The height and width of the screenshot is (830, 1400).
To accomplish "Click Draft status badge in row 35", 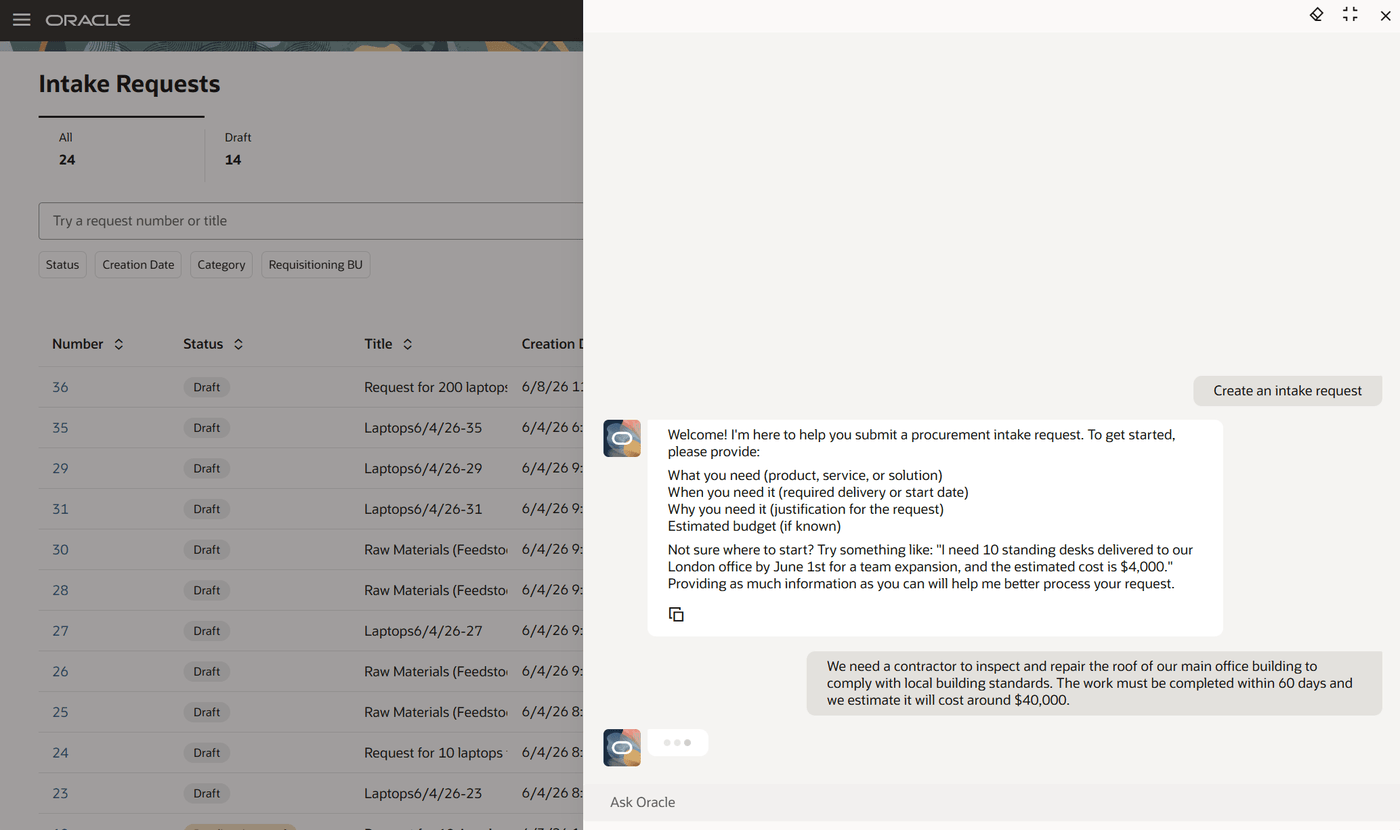I will click(207, 428).
